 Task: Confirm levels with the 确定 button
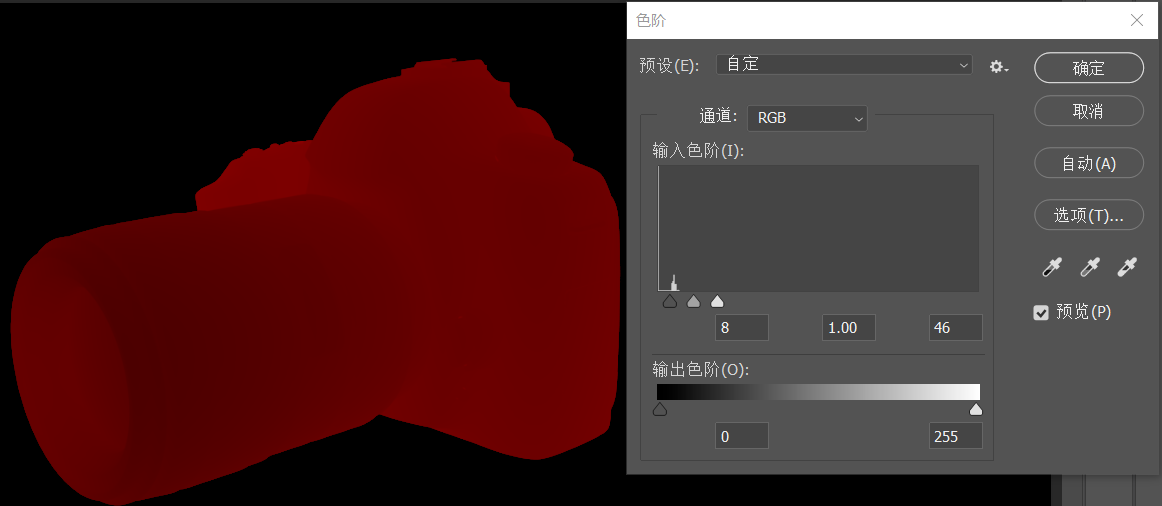coord(1088,68)
